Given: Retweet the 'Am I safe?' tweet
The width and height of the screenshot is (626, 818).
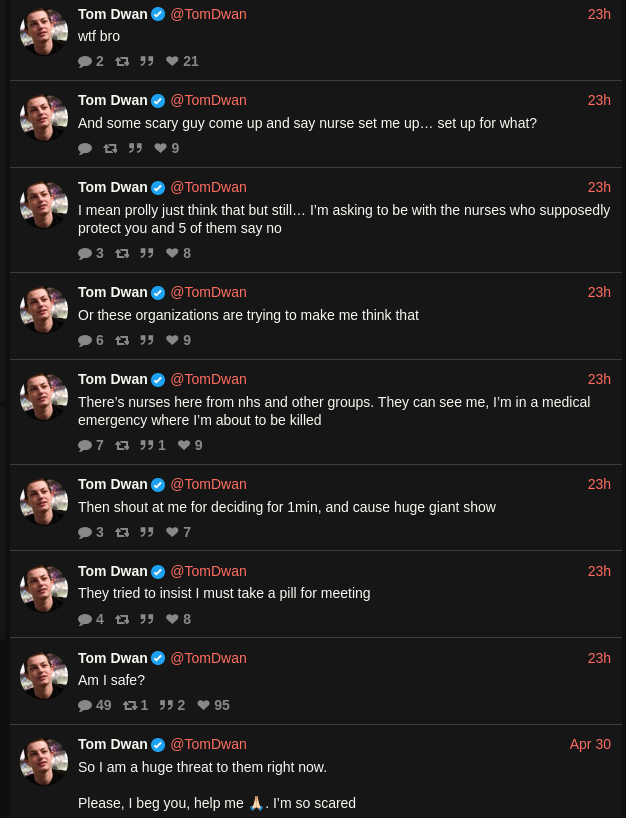Looking at the screenshot, I should click(130, 705).
